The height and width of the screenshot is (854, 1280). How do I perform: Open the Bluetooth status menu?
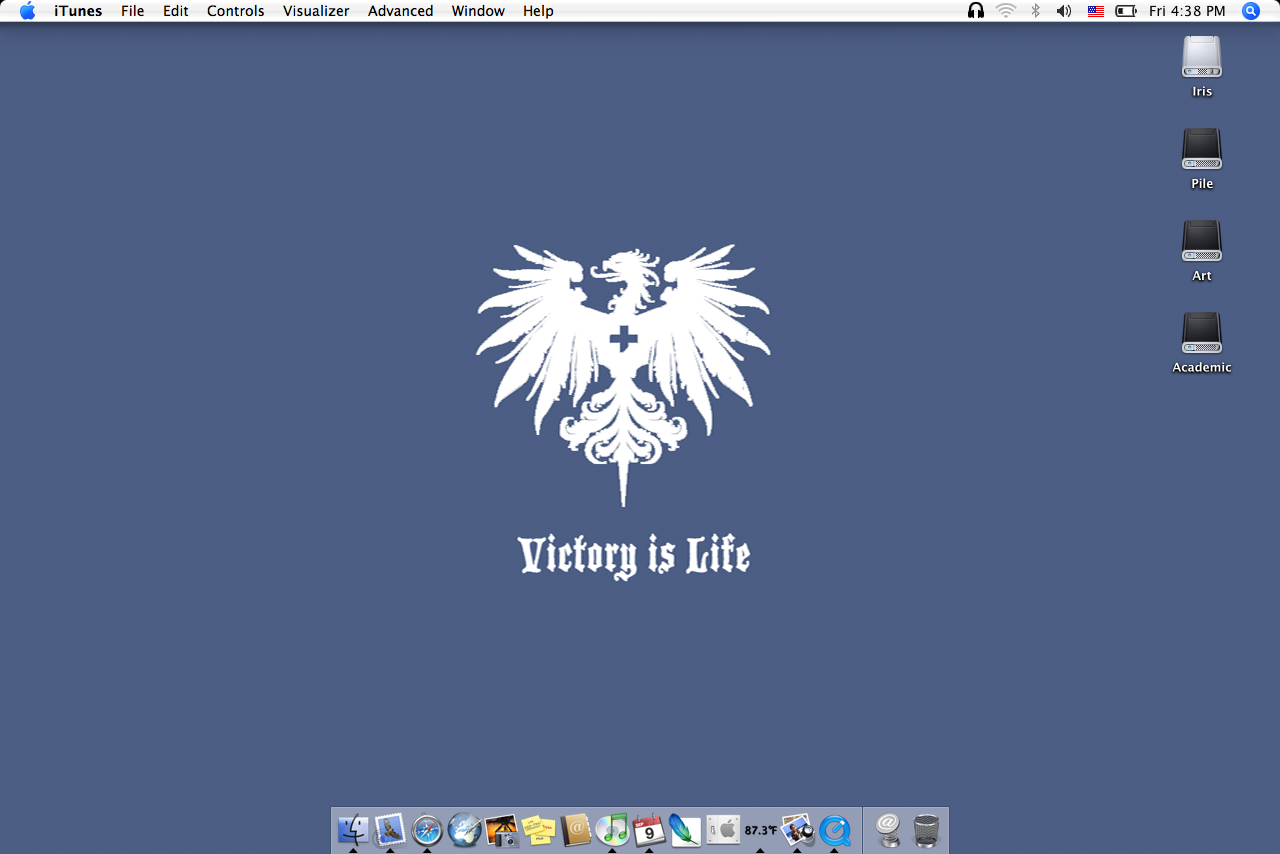pos(1036,11)
